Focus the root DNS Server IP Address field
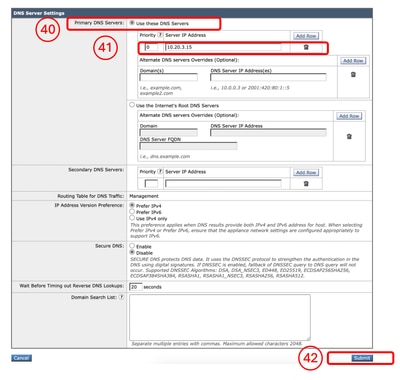This screenshot has height=380, width=400. pyautogui.click(x=268, y=133)
